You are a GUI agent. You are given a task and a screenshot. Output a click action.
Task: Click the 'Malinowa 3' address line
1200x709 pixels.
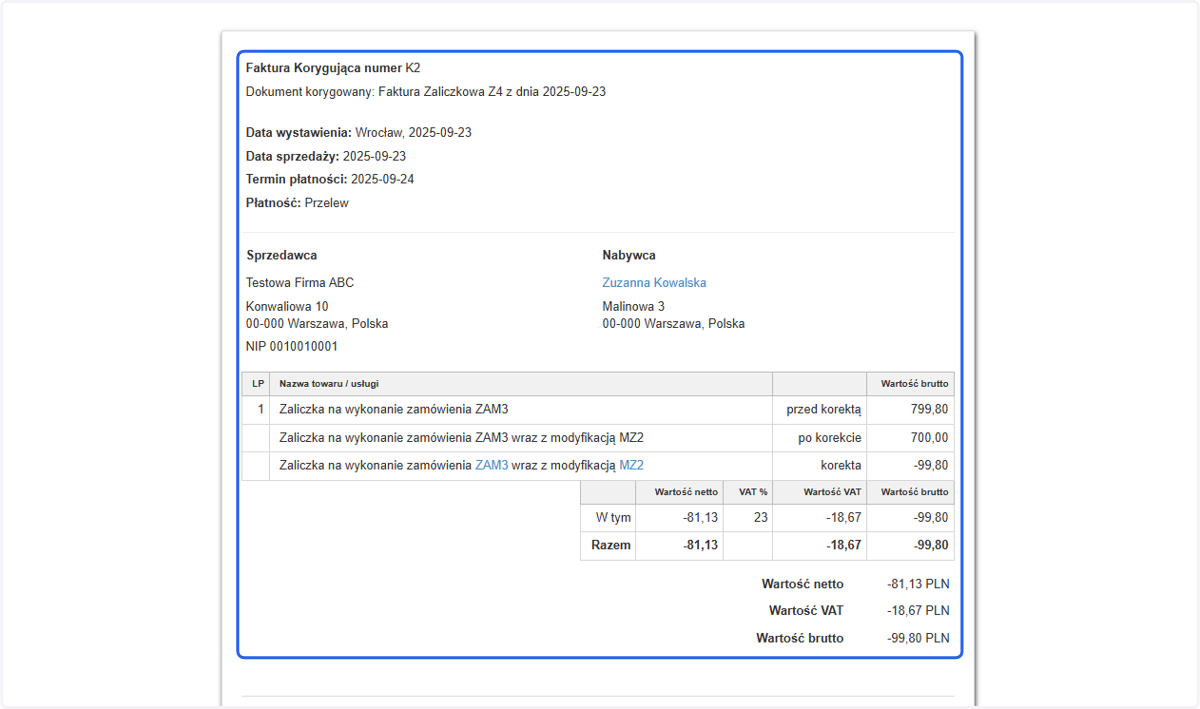point(633,307)
